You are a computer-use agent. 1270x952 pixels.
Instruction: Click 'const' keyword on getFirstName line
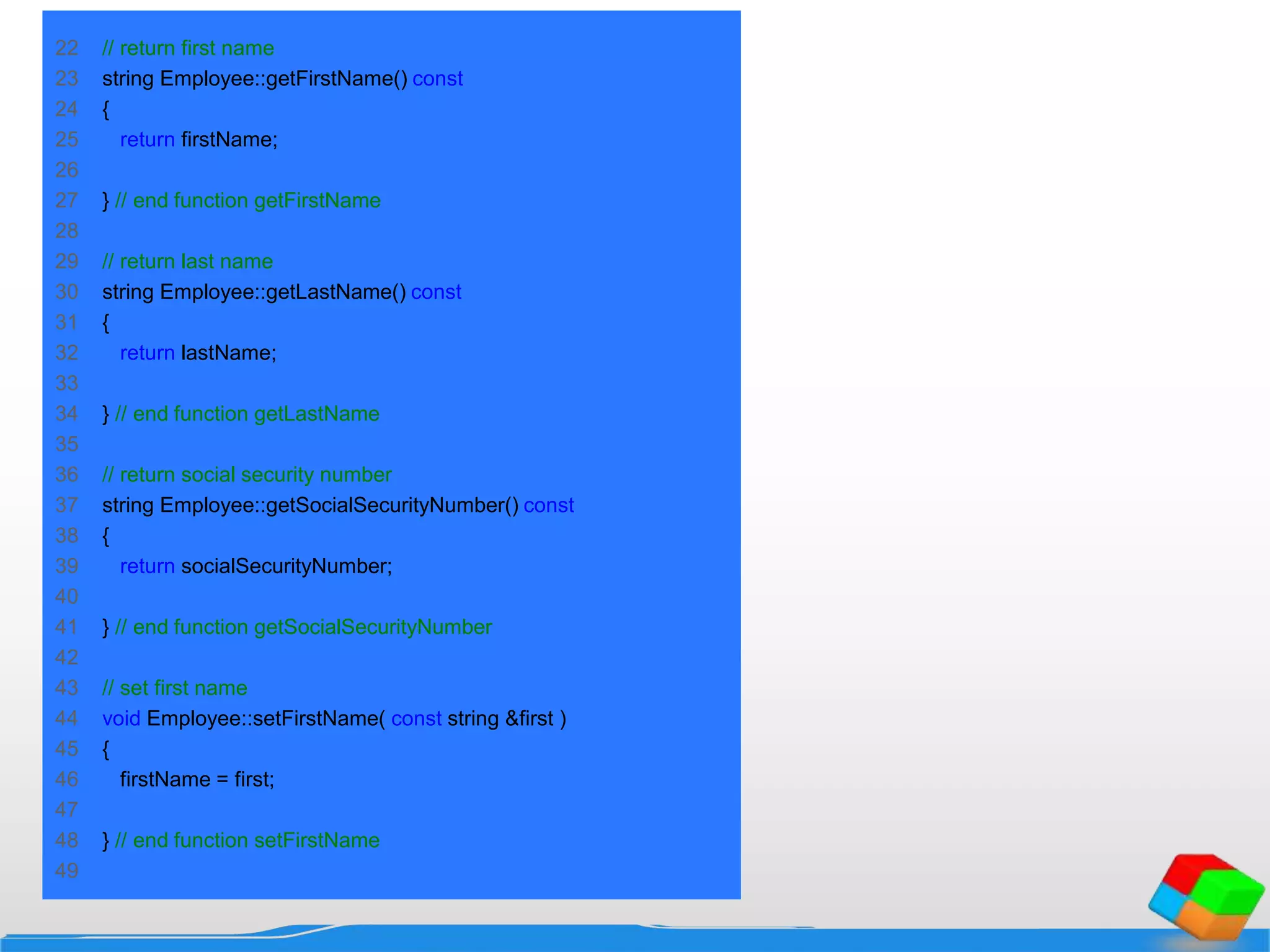point(437,79)
